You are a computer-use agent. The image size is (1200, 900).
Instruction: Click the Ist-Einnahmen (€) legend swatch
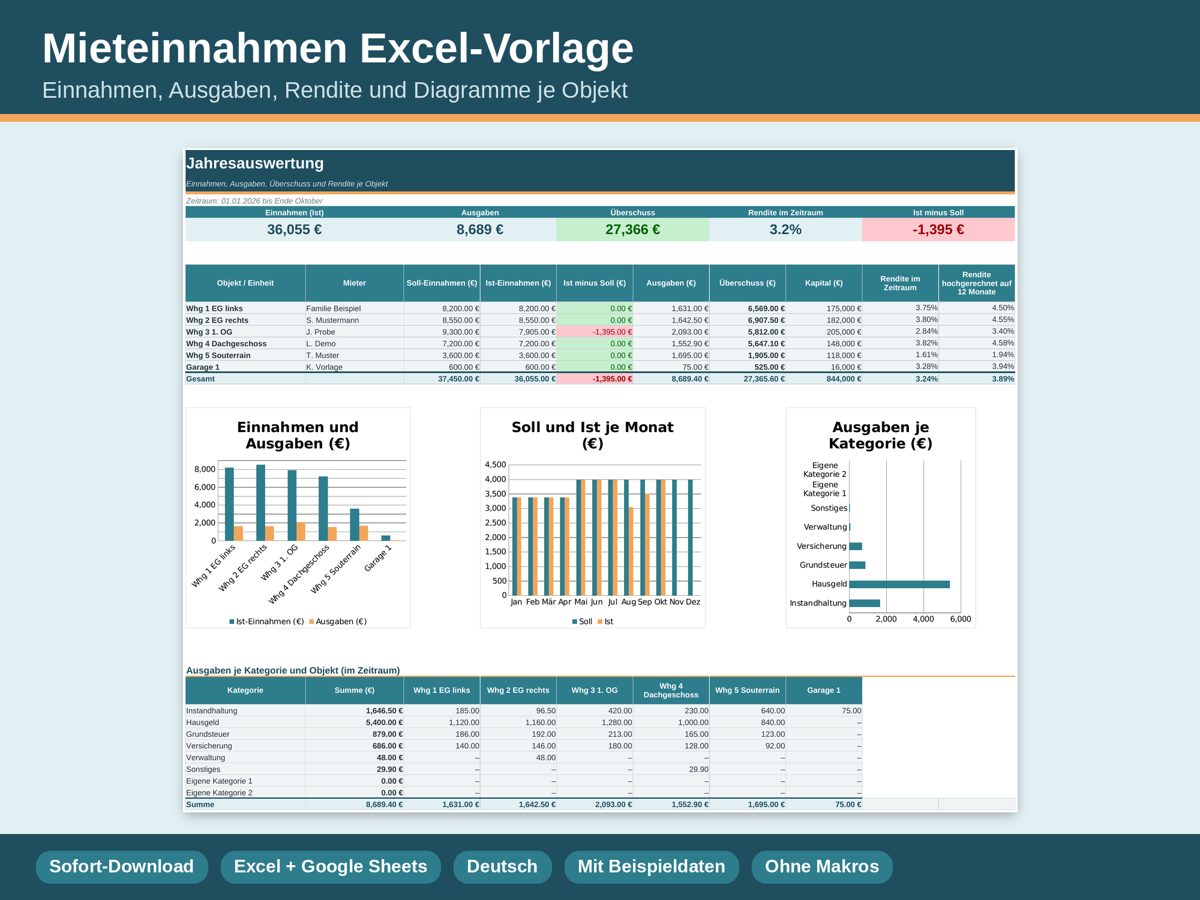click(232, 622)
